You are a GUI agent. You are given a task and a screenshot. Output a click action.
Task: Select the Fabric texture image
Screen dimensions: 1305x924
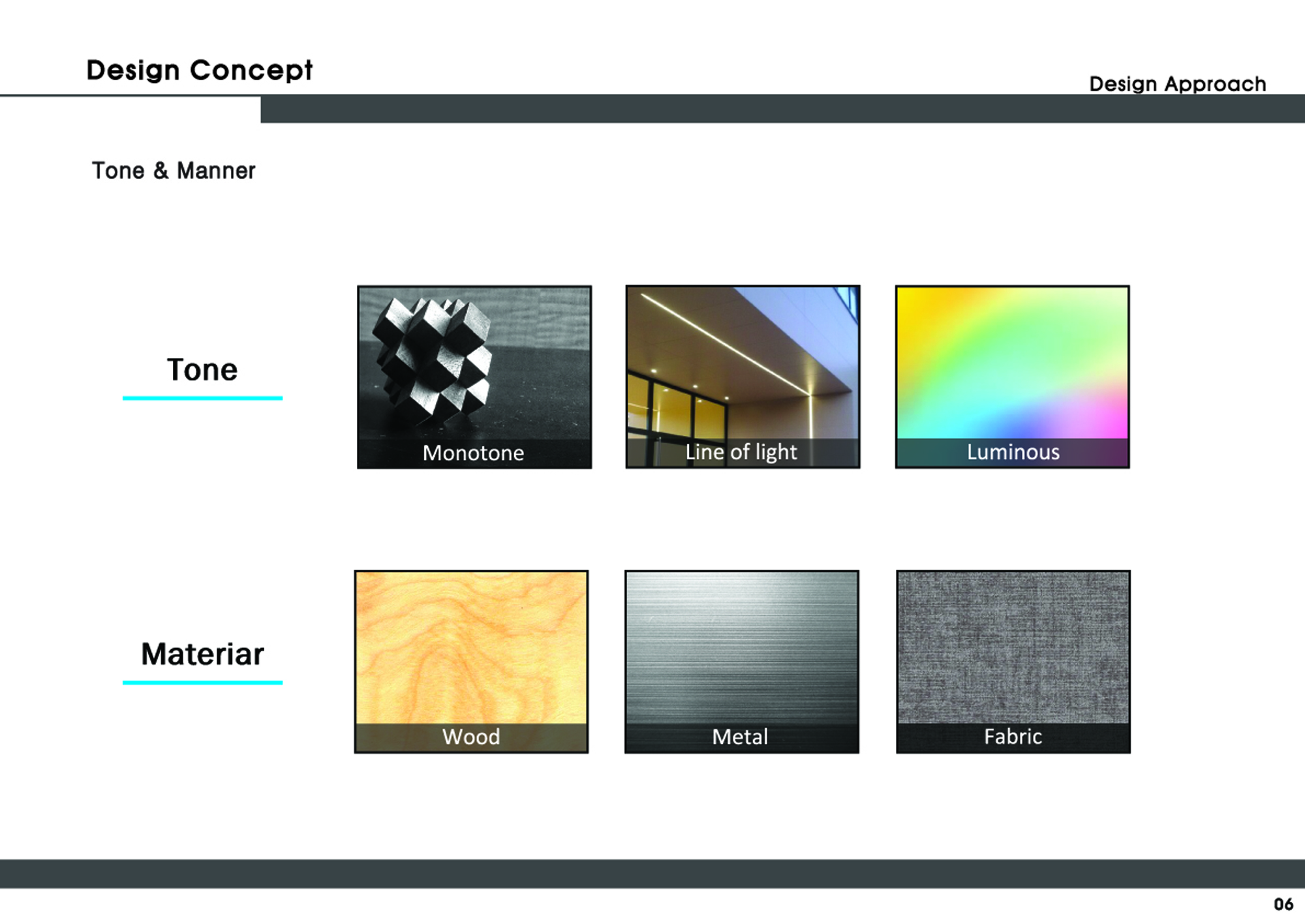1013,662
